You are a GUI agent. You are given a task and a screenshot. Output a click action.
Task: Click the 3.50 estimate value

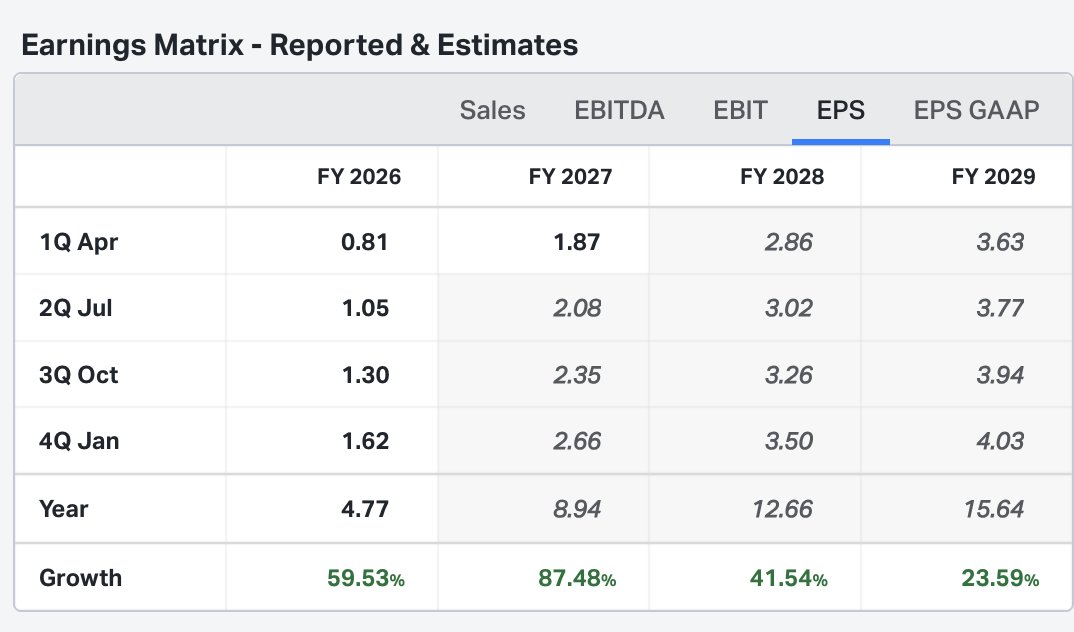(x=788, y=441)
